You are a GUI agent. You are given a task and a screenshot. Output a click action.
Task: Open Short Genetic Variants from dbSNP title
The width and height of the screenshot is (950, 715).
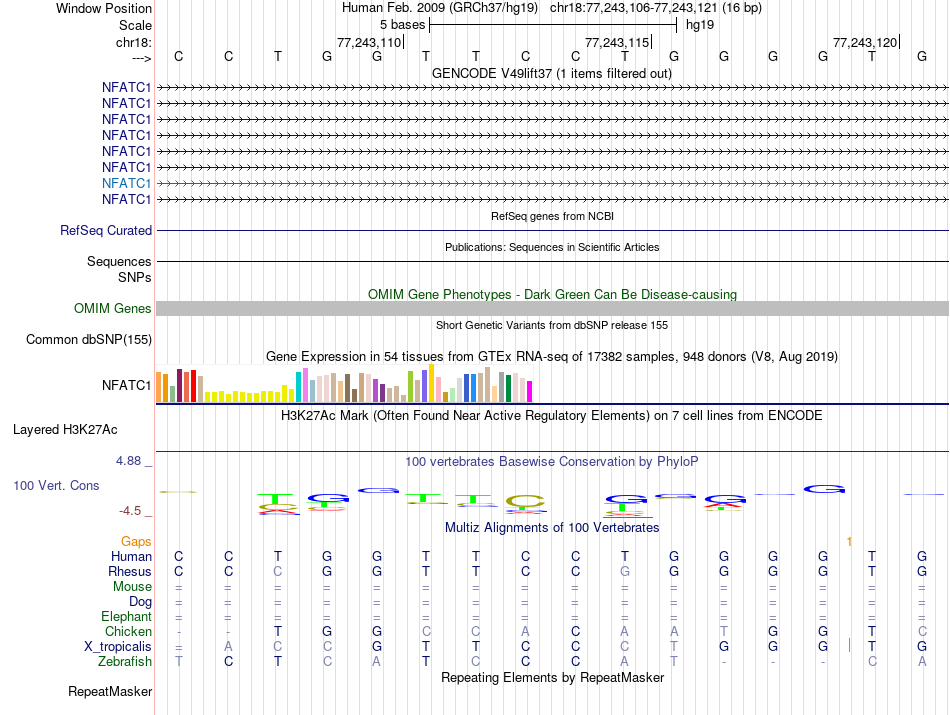(x=552, y=325)
